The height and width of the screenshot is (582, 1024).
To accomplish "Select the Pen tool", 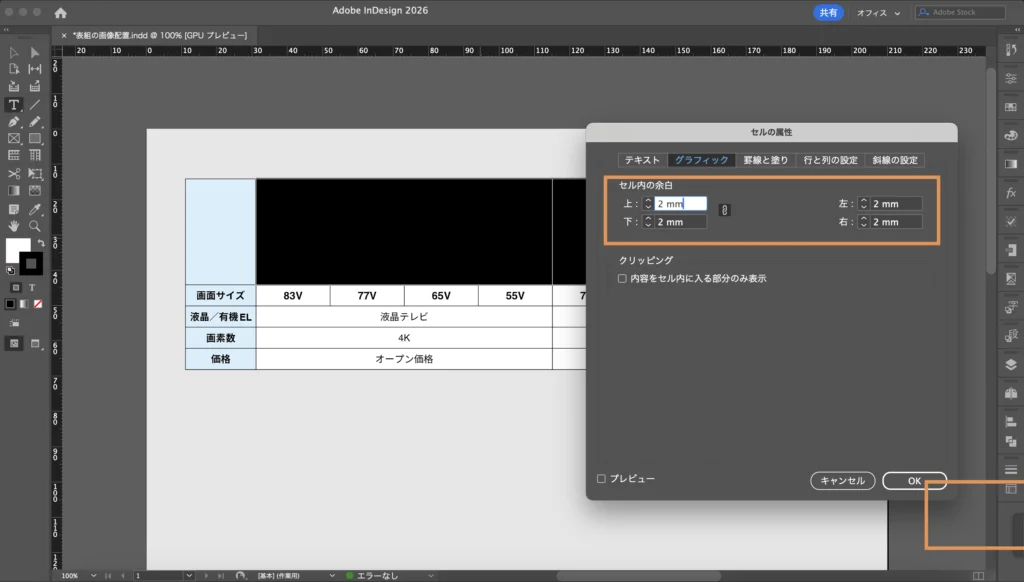I will click(x=14, y=121).
